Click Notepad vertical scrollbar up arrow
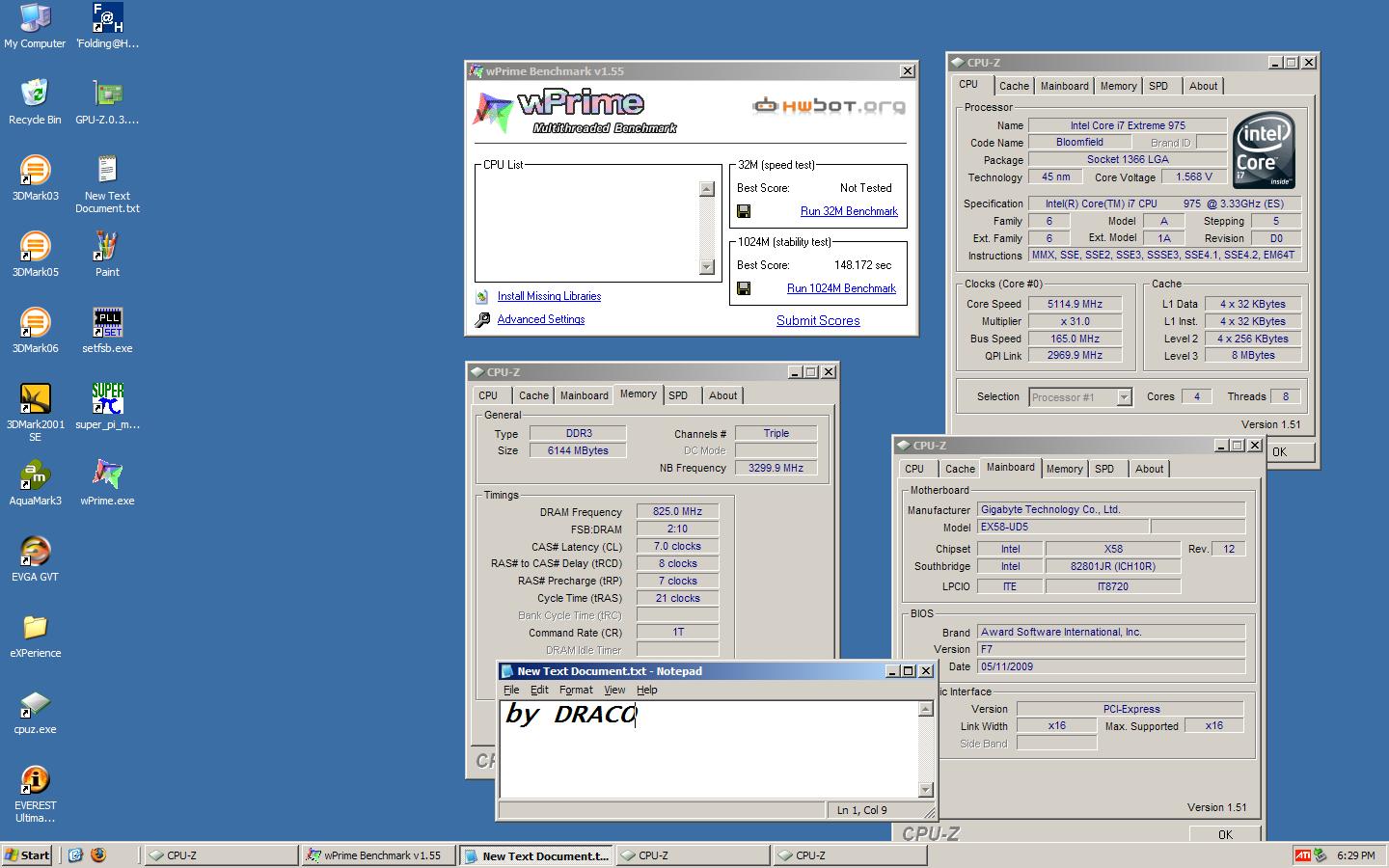This screenshot has height=868, width=1389. 925,709
